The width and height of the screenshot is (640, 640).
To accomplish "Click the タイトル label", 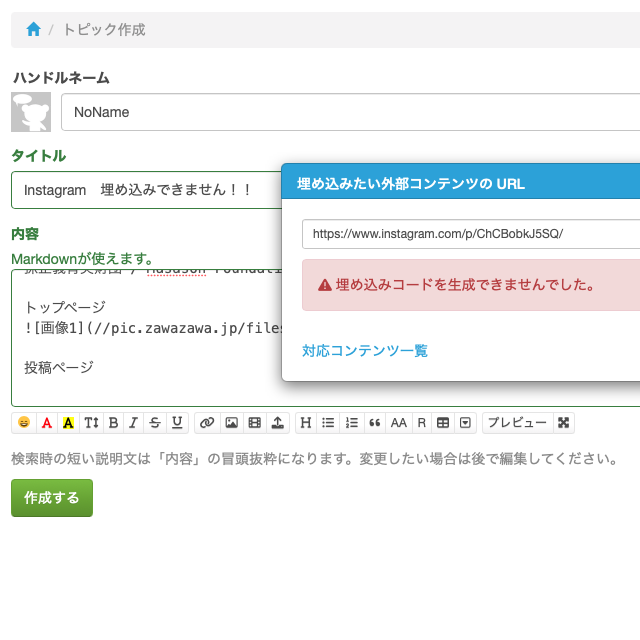I will point(39,156).
